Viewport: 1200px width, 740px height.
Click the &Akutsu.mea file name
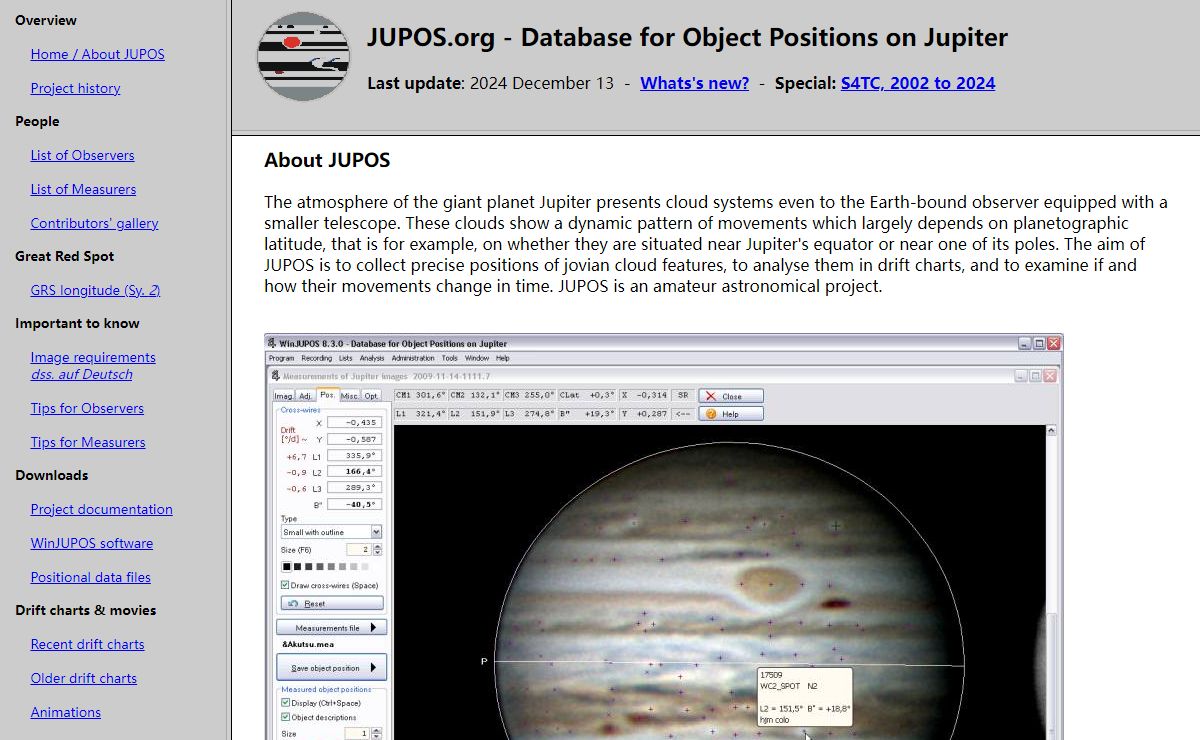pos(307,644)
